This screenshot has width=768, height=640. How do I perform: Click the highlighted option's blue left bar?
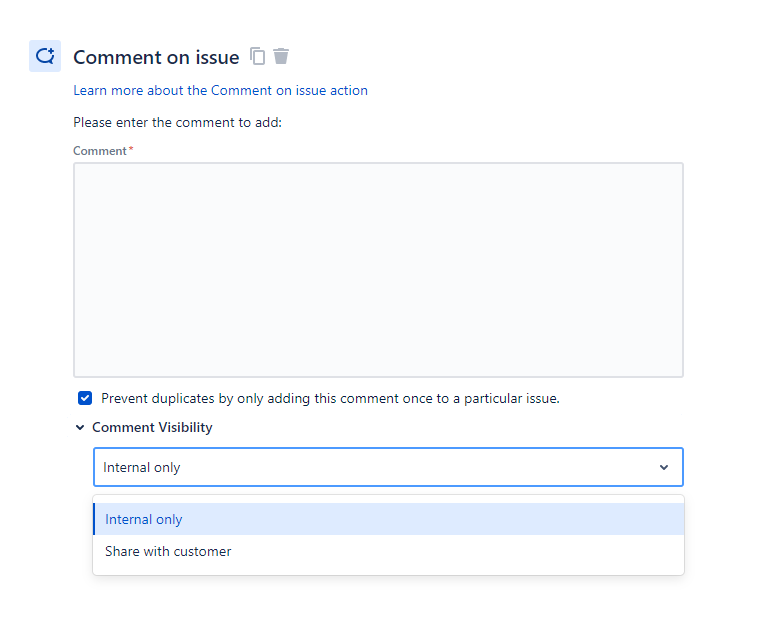tap(94, 519)
